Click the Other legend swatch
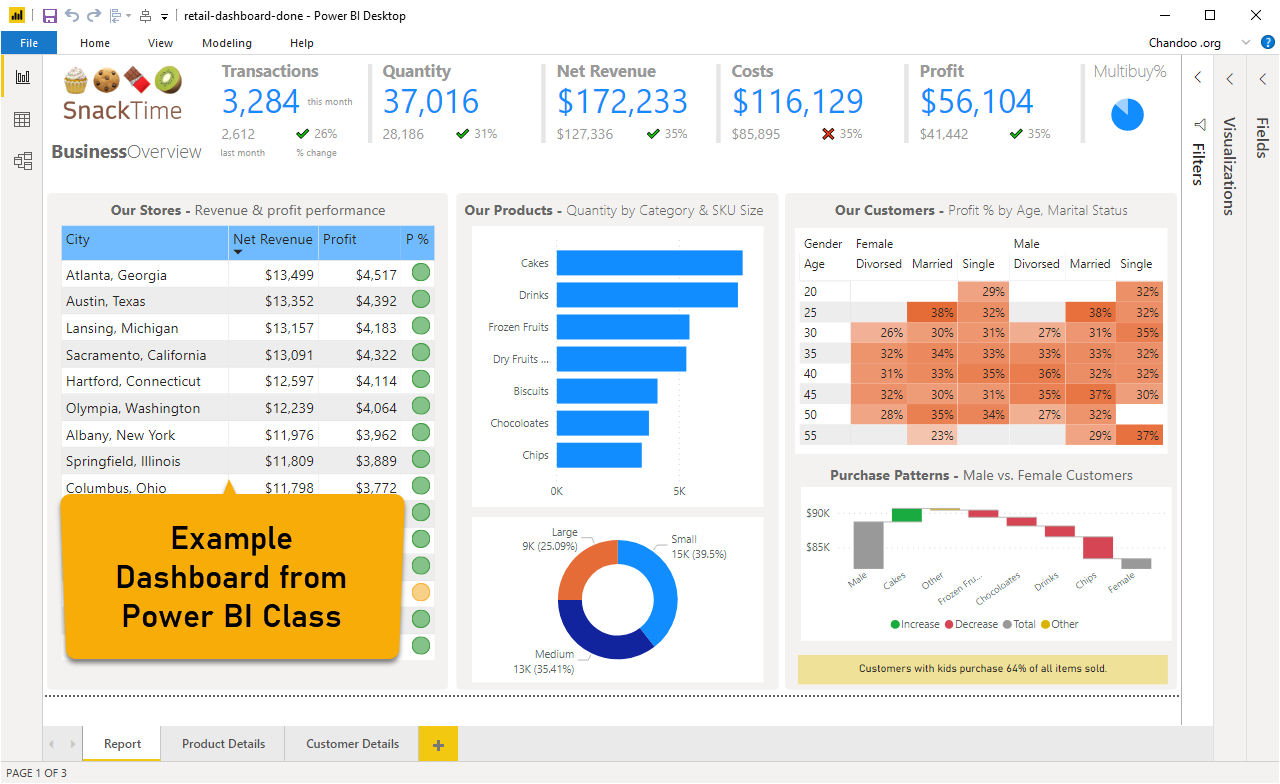1280x784 pixels. point(1045,624)
